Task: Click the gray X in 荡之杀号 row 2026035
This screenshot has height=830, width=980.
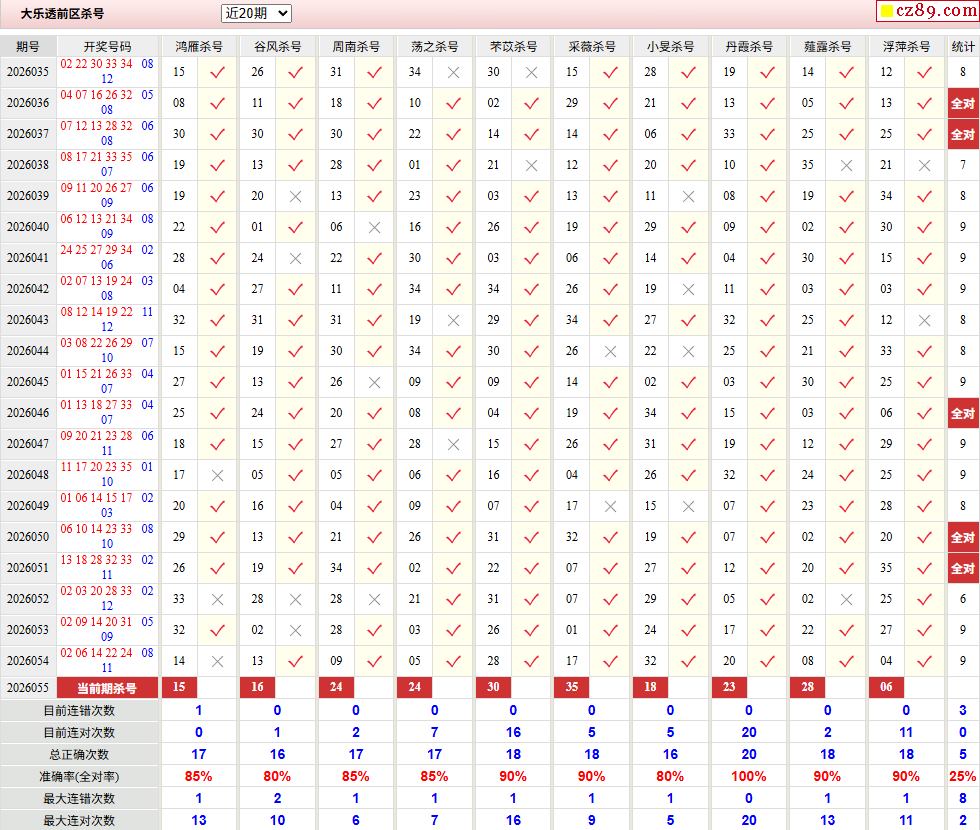Action: pyautogui.click(x=453, y=72)
